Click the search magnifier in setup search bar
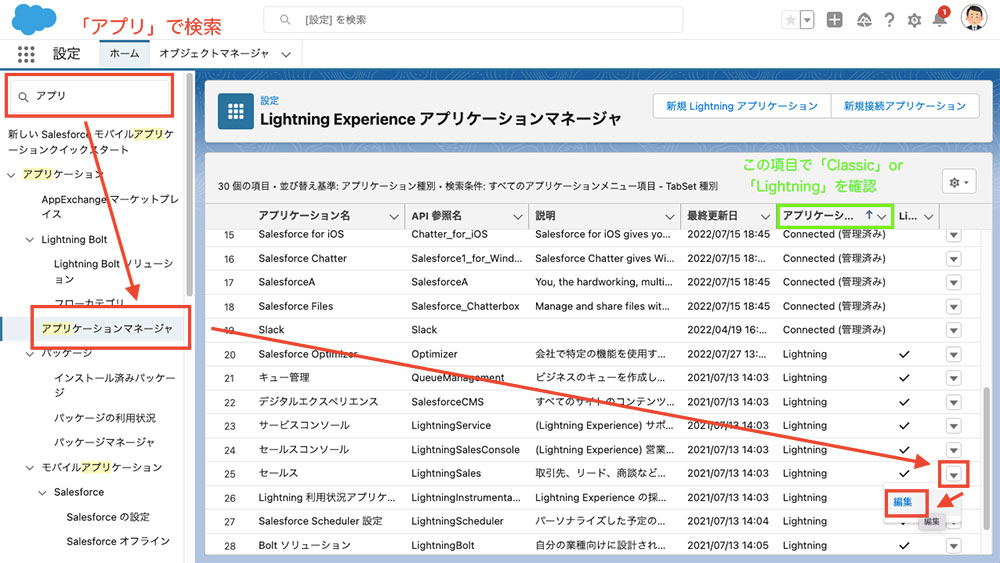Image resolution: width=1000 pixels, height=563 pixels. click(285, 20)
